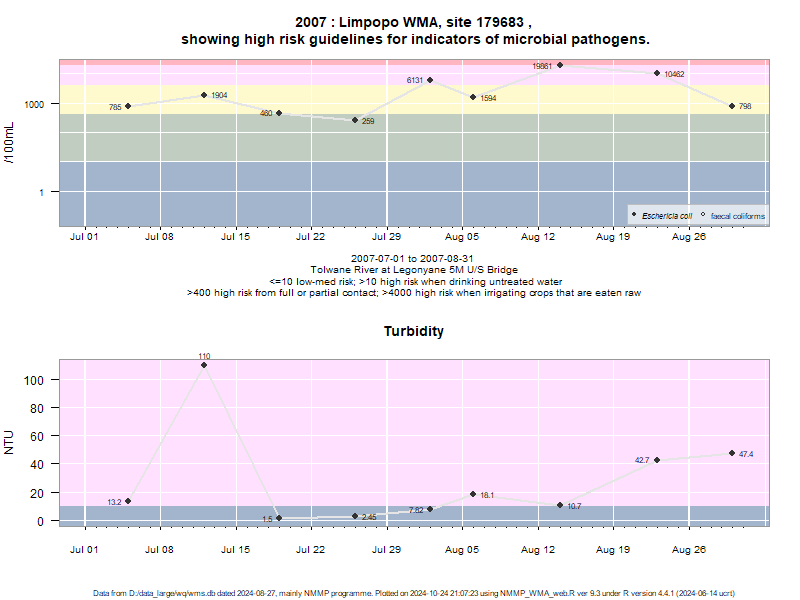Select the data point labeled 798
This screenshot has height=600, width=800.
(x=732, y=106)
